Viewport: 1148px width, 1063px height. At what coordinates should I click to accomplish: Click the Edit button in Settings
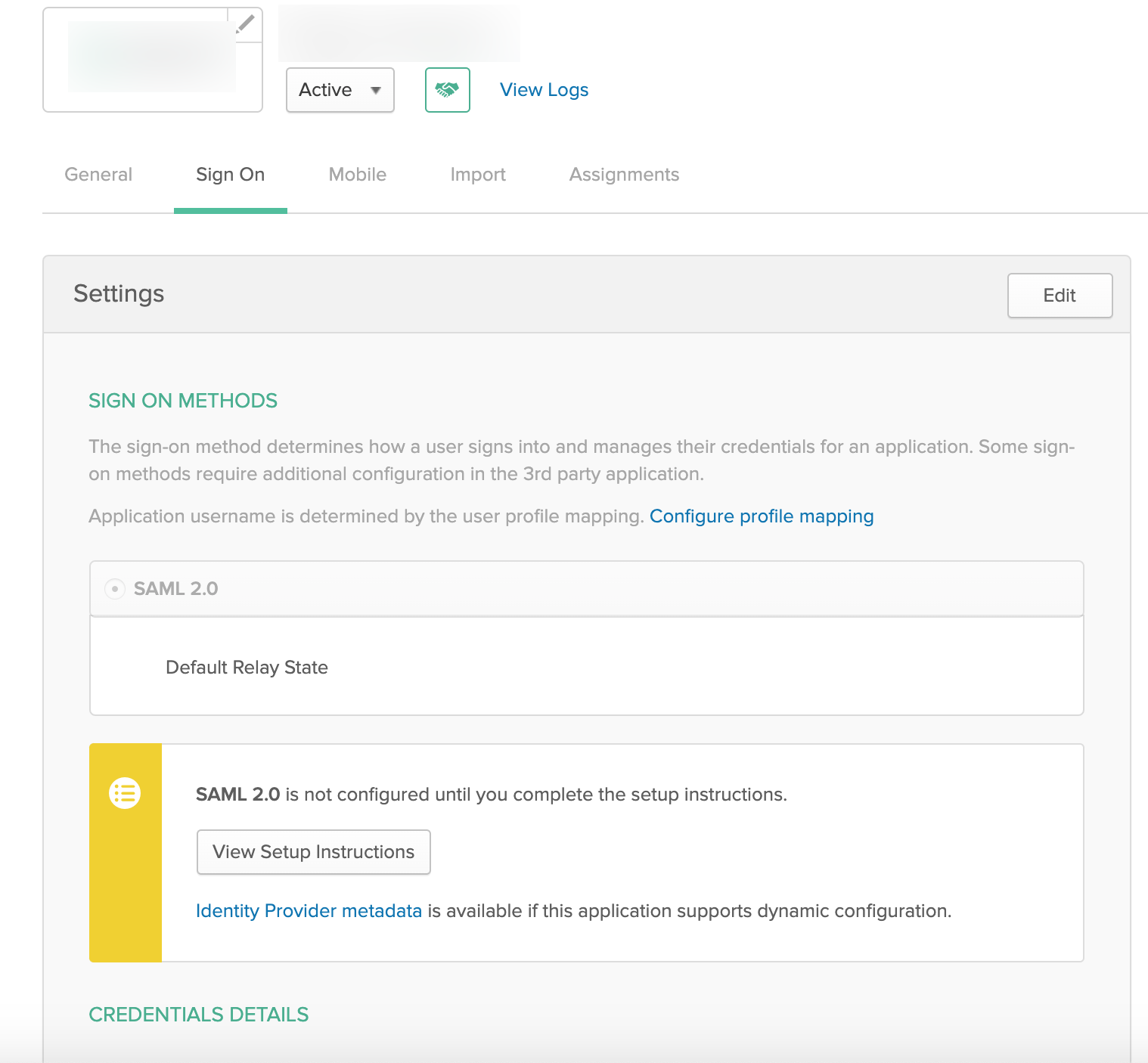[x=1060, y=296]
